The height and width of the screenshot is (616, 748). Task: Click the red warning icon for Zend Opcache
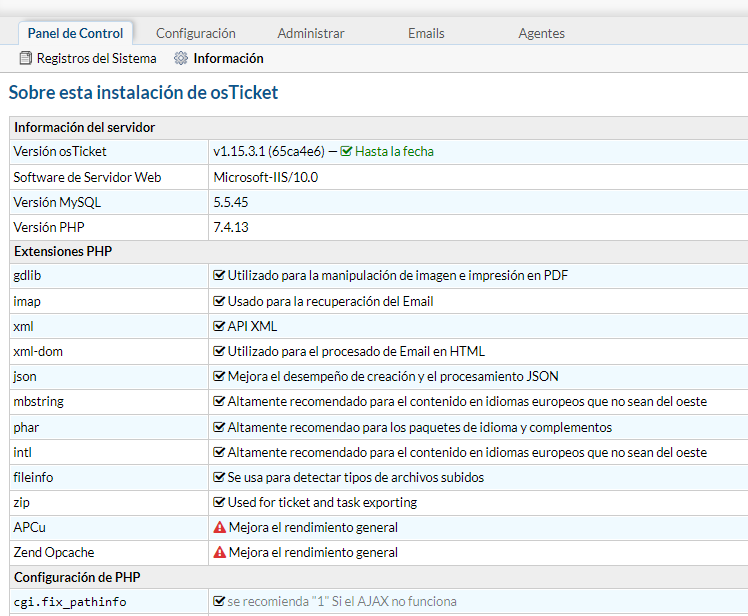coord(219,552)
